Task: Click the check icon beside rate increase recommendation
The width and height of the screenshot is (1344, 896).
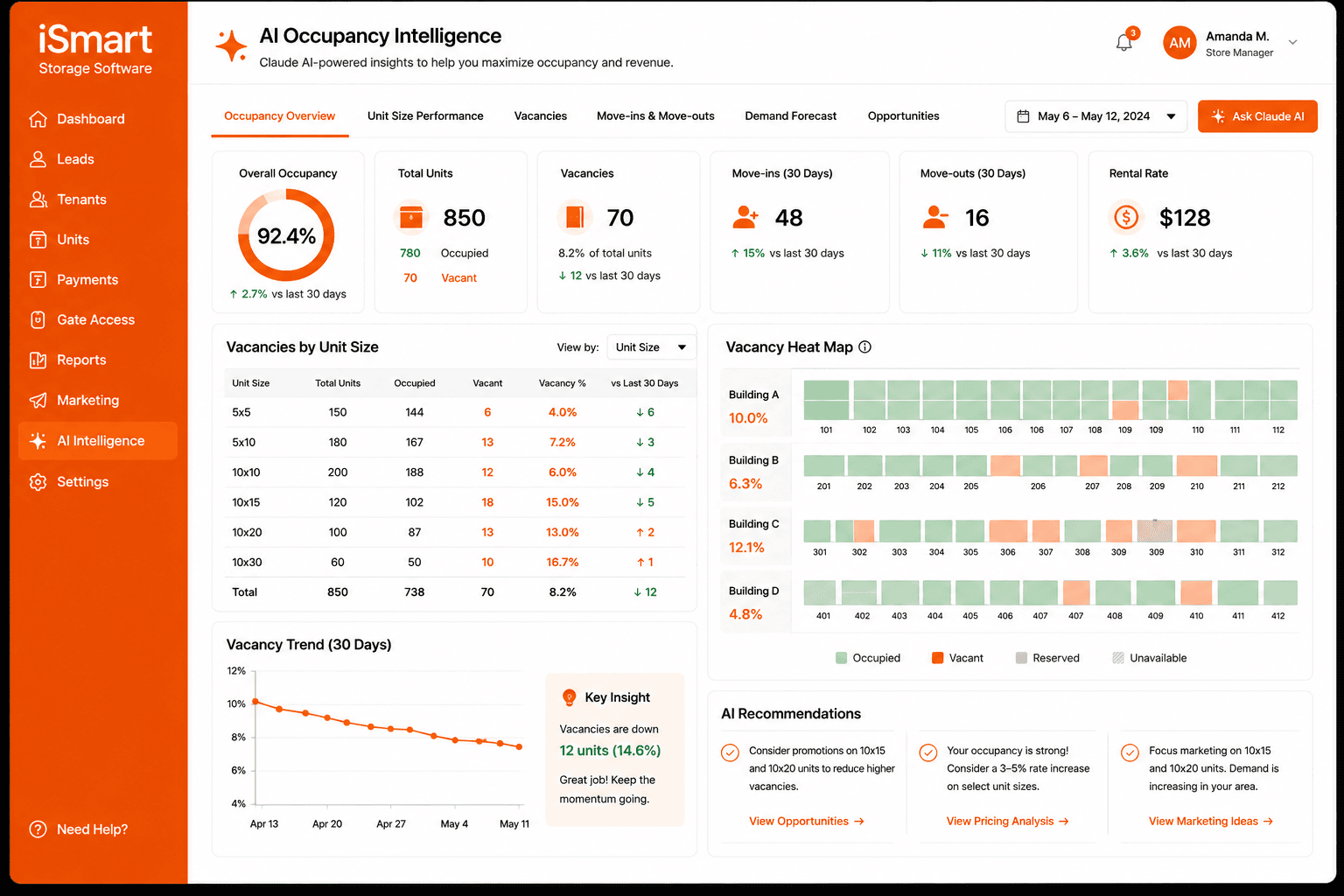Action: pyautogui.click(x=928, y=752)
